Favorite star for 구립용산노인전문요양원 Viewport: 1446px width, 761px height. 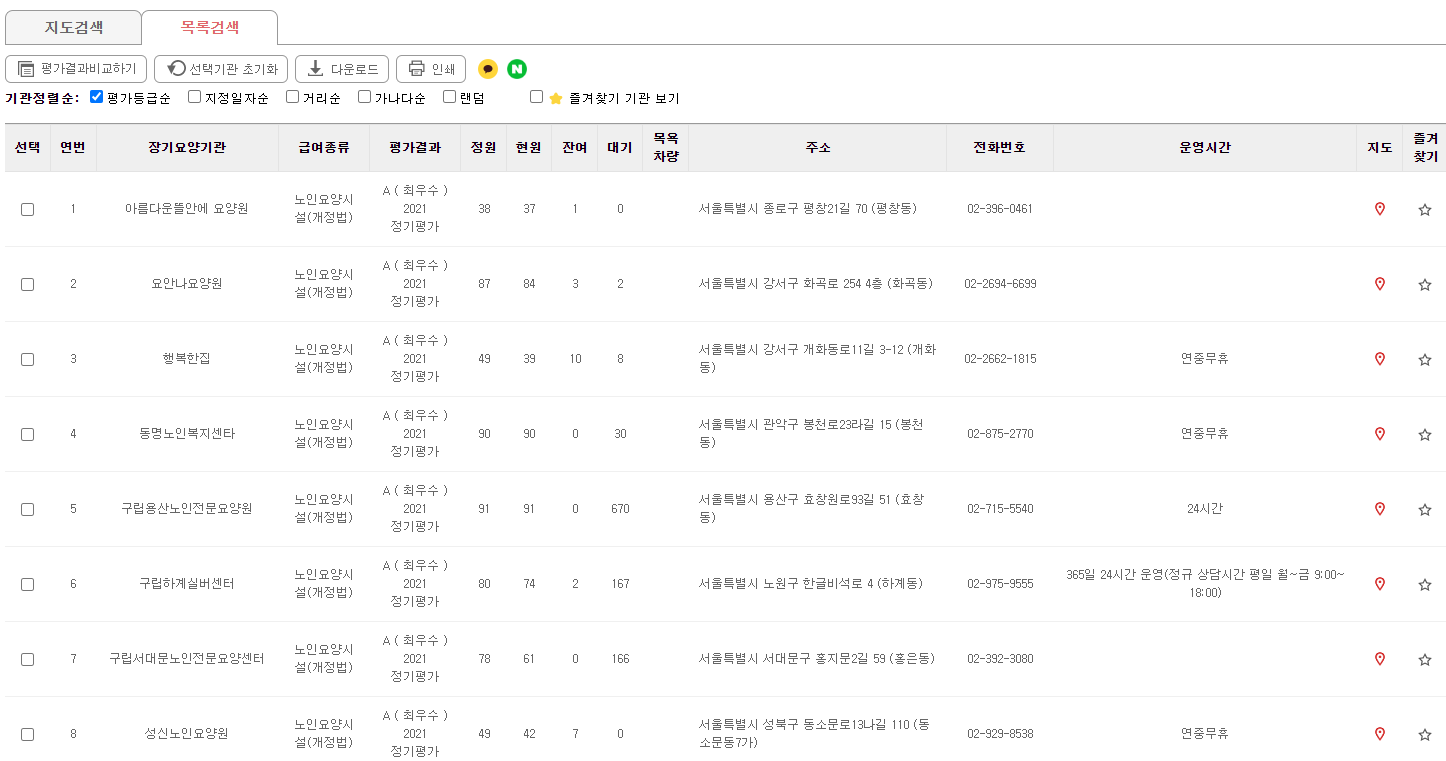[x=1425, y=510]
